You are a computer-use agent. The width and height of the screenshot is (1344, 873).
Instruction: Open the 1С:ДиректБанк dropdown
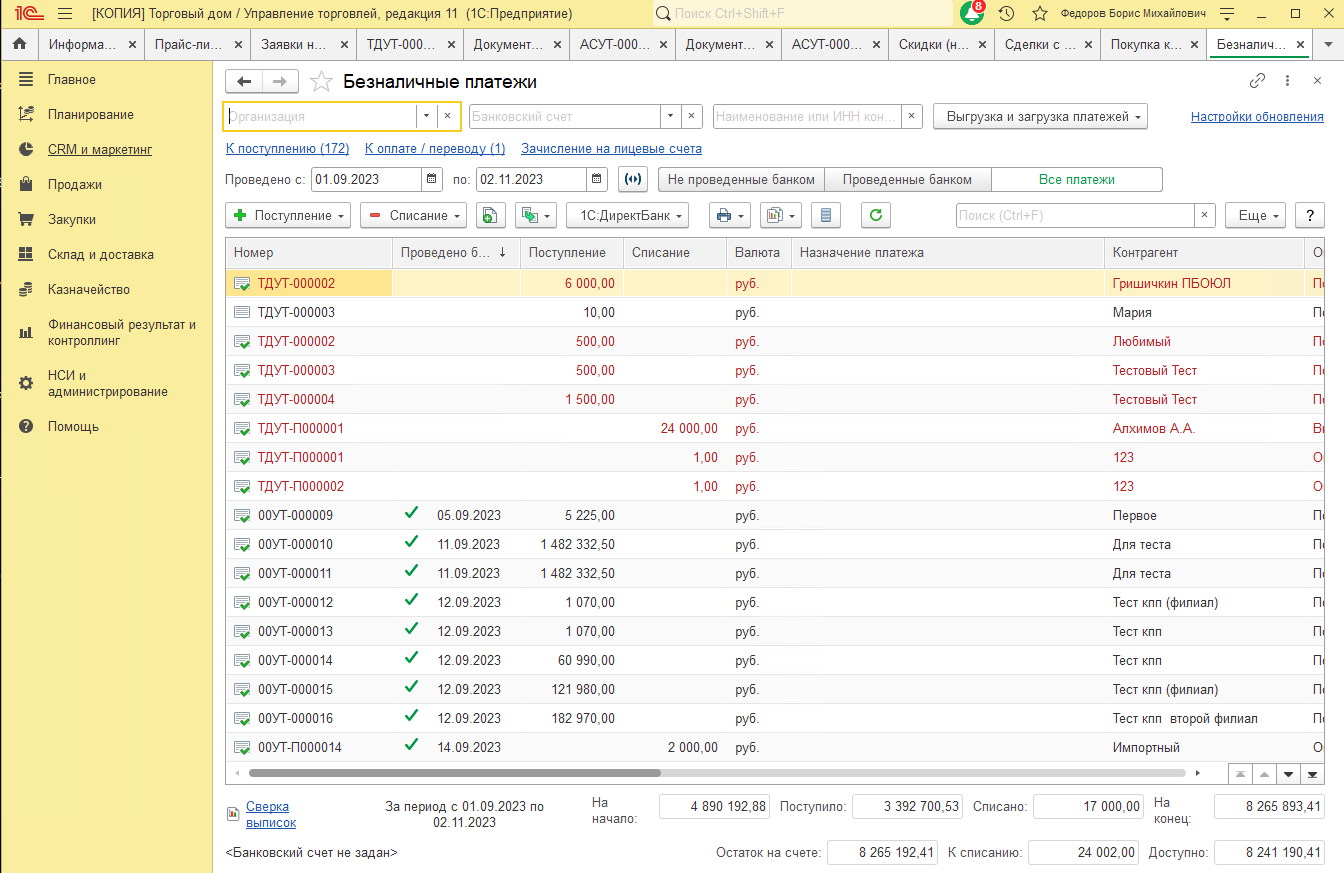[628, 215]
